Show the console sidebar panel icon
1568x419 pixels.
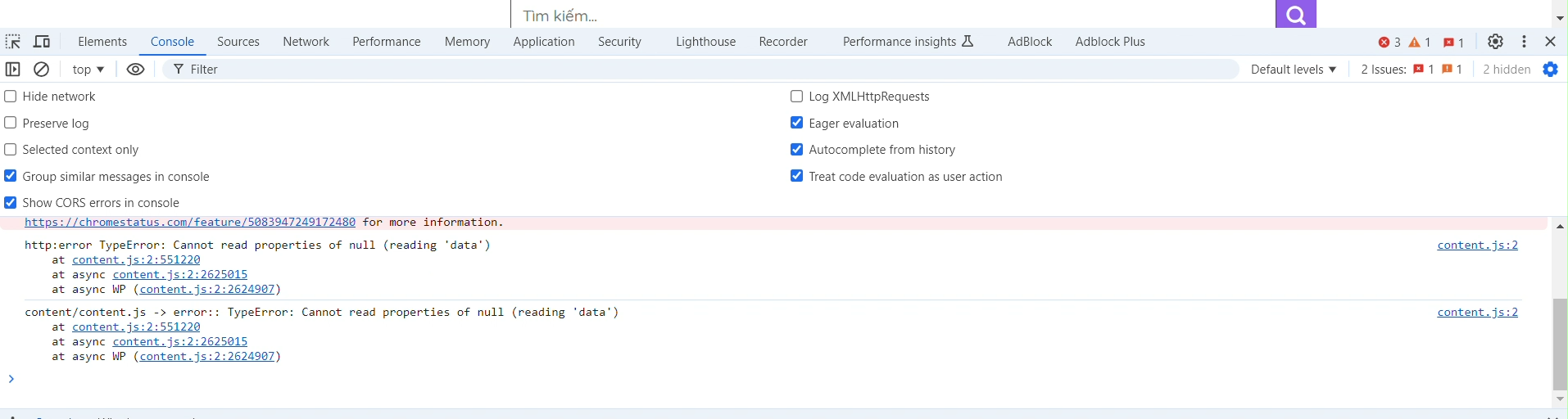pos(13,70)
